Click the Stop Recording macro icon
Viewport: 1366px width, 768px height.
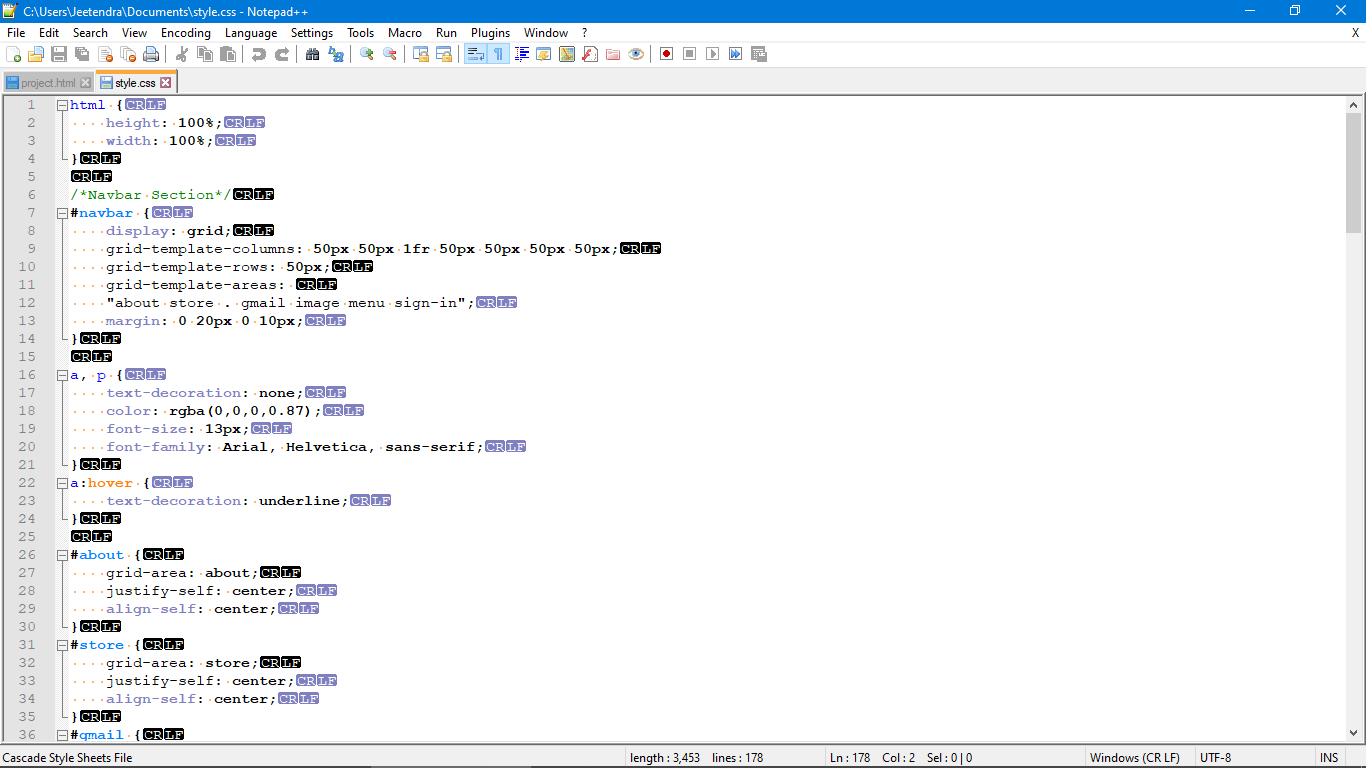point(690,54)
